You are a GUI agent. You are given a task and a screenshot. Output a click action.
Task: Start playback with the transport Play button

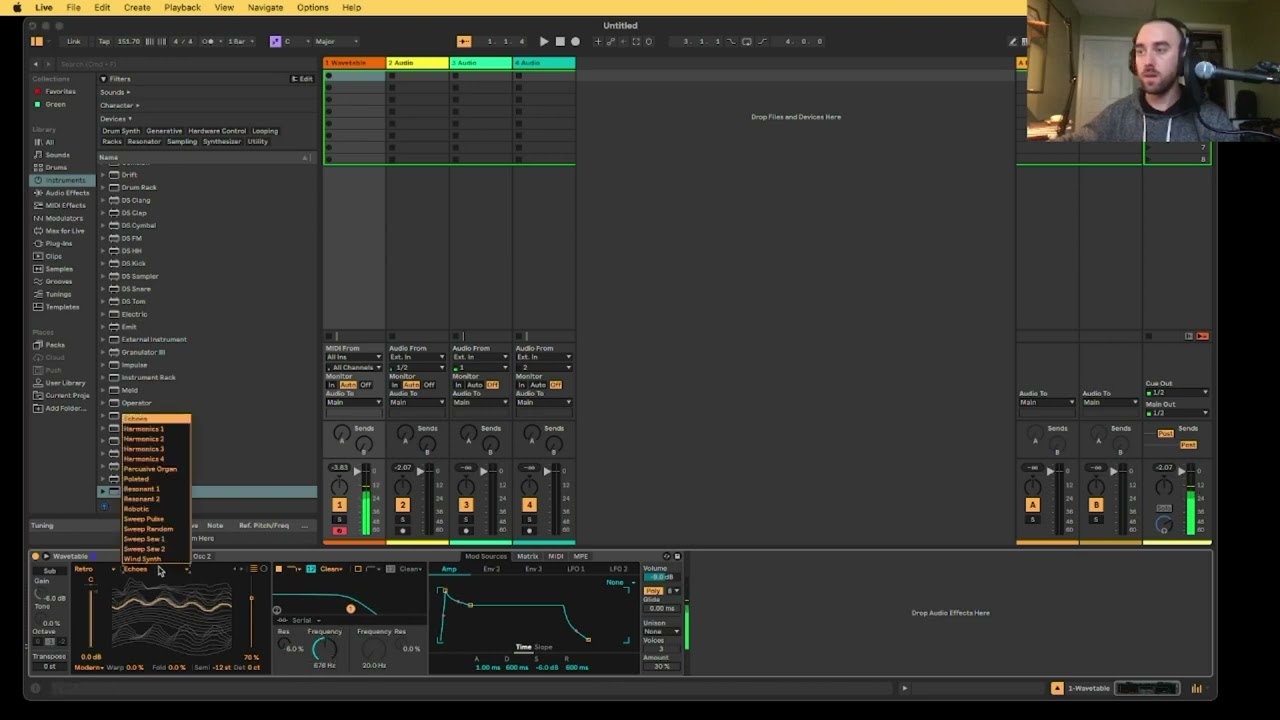(x=543, y=41)
